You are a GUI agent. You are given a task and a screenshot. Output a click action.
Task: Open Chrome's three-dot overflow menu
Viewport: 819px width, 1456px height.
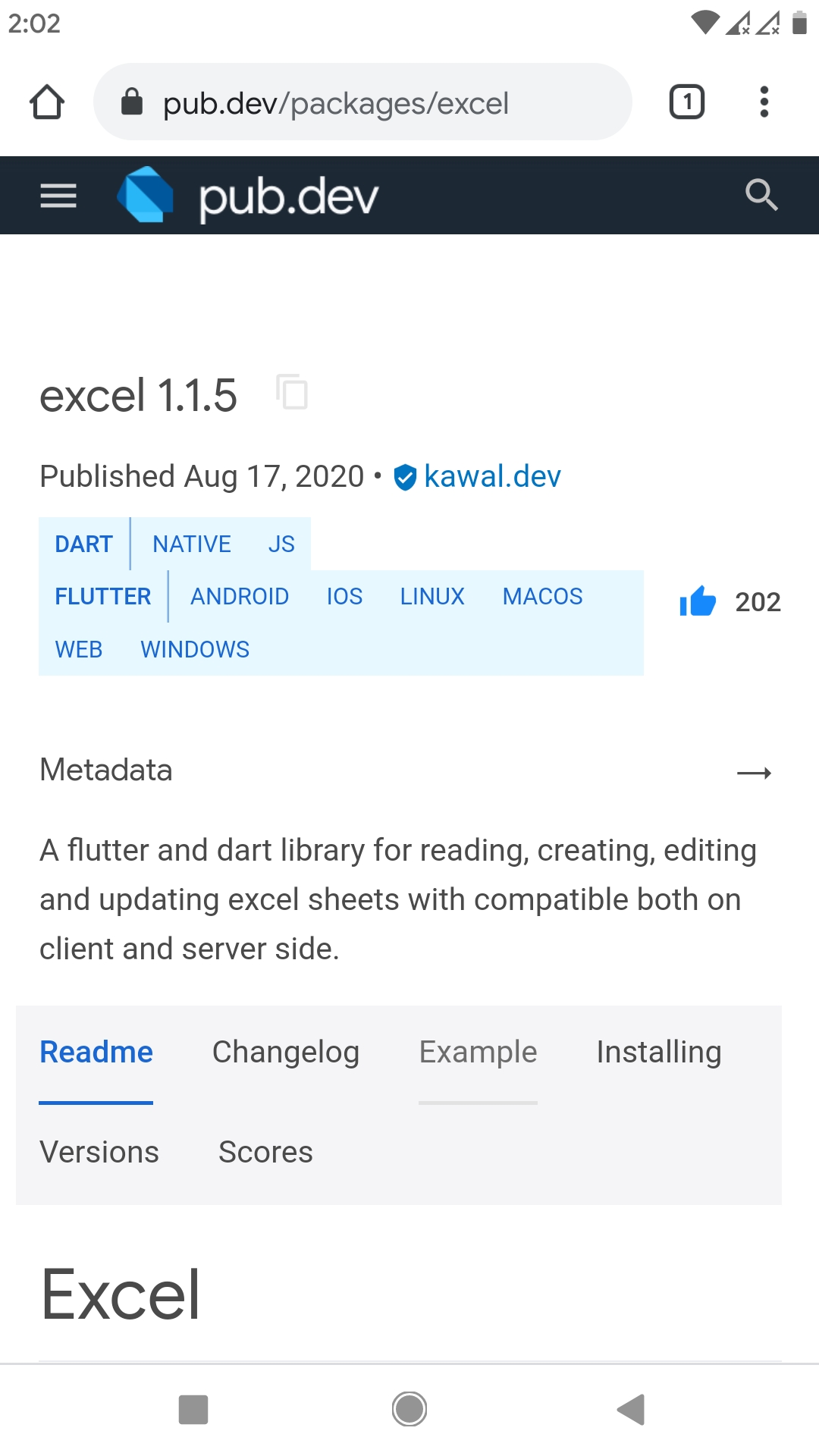coord(764,102)
